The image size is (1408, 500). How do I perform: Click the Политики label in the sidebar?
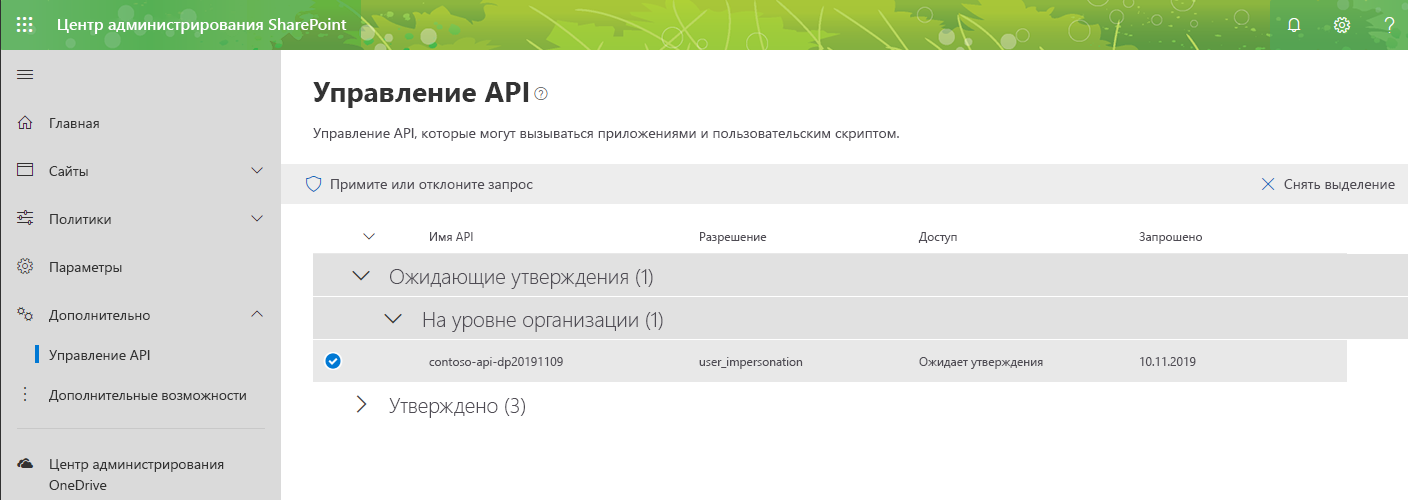(80, 219)
